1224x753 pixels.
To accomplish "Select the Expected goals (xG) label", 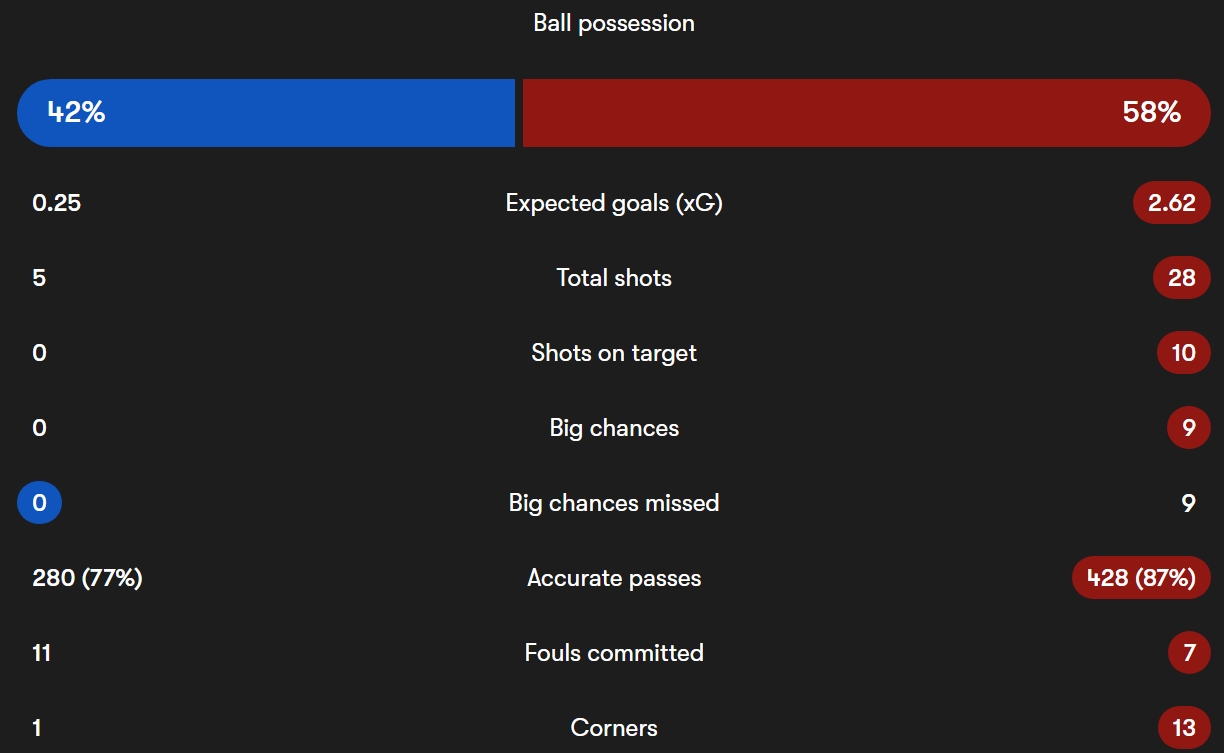I will (614, 203).
